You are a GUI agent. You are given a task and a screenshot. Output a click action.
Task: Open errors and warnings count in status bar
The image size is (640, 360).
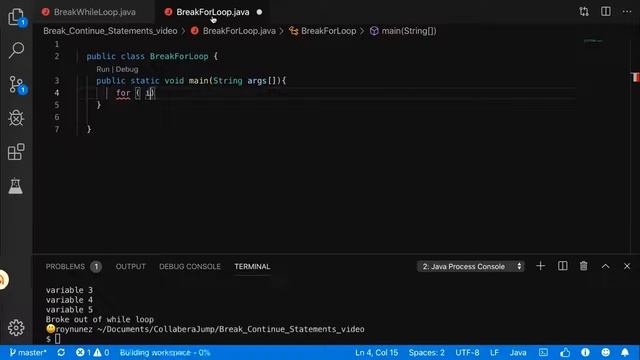tap(92, 352)
